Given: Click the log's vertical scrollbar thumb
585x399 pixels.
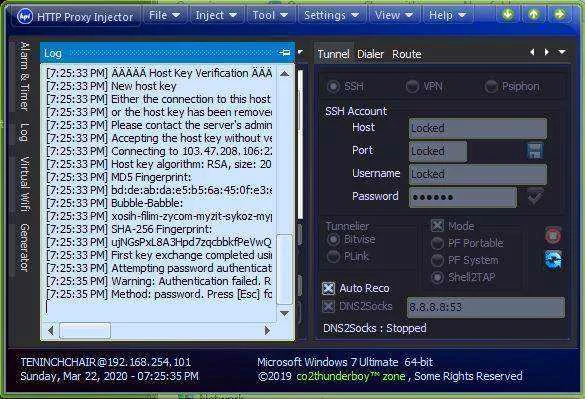Looking at the screenshot, I should pos(284,269).
